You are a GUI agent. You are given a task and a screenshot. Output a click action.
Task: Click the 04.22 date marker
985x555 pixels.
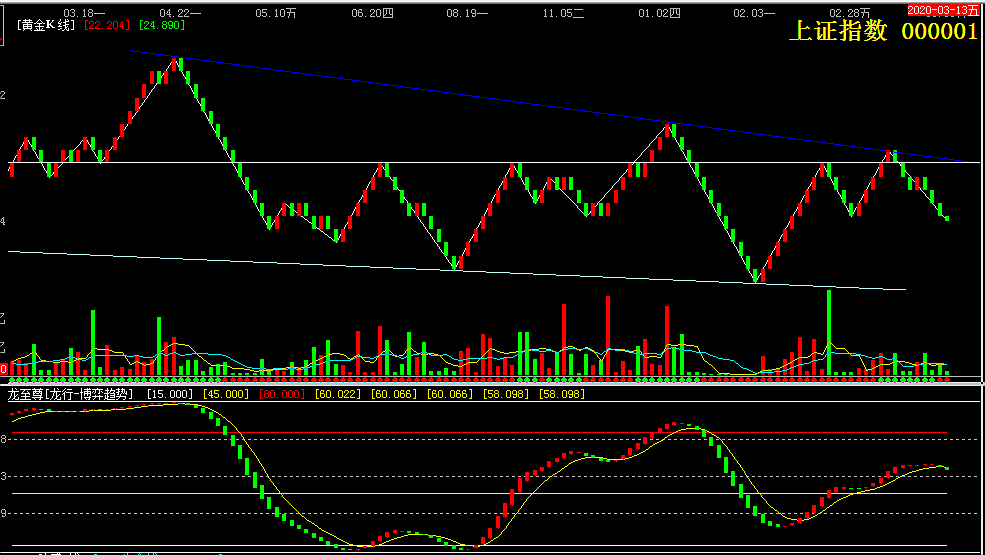tap(180, 13)
